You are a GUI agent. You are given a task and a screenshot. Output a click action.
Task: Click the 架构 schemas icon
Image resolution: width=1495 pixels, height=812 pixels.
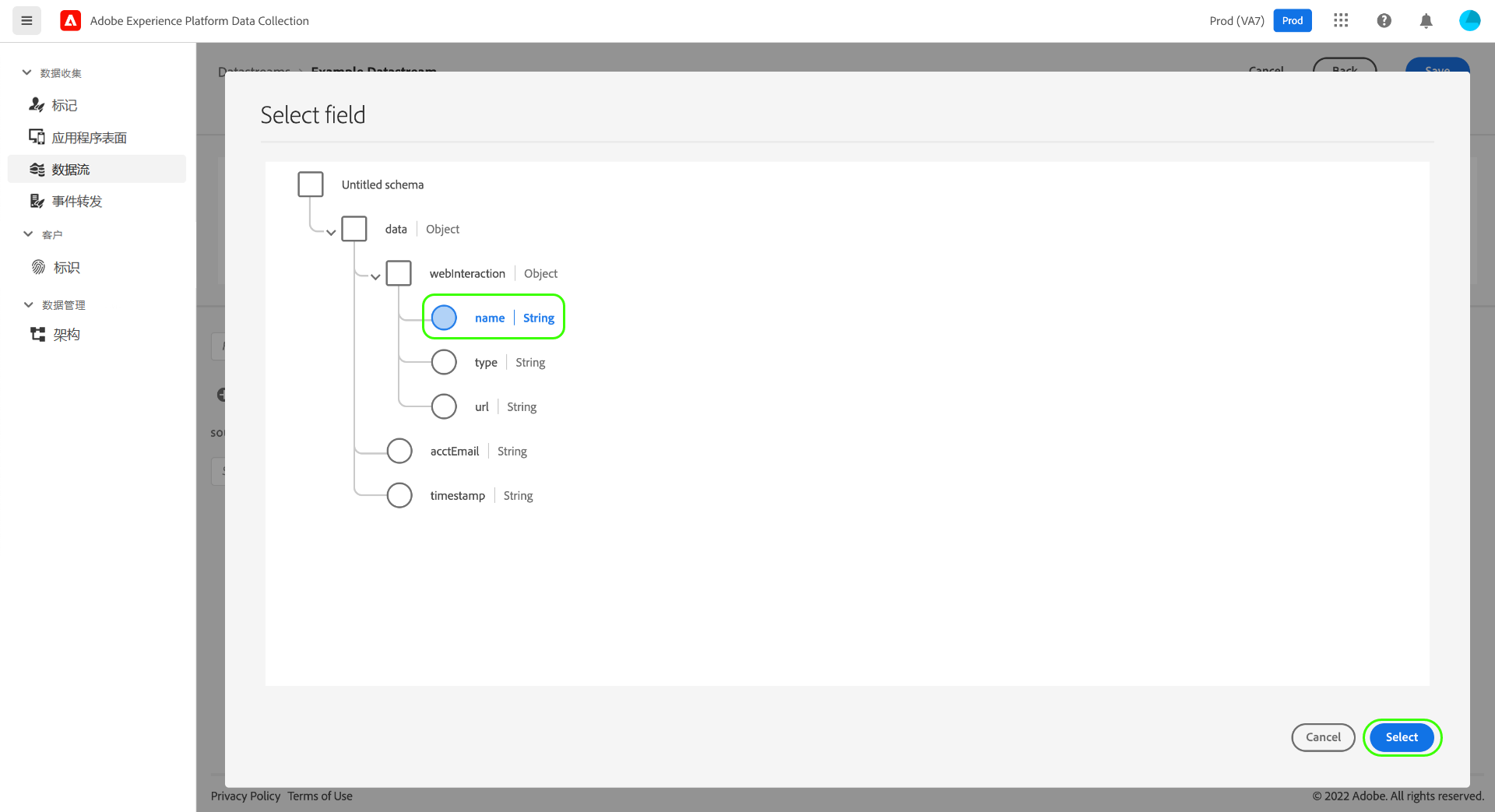[x=37, y=334]
